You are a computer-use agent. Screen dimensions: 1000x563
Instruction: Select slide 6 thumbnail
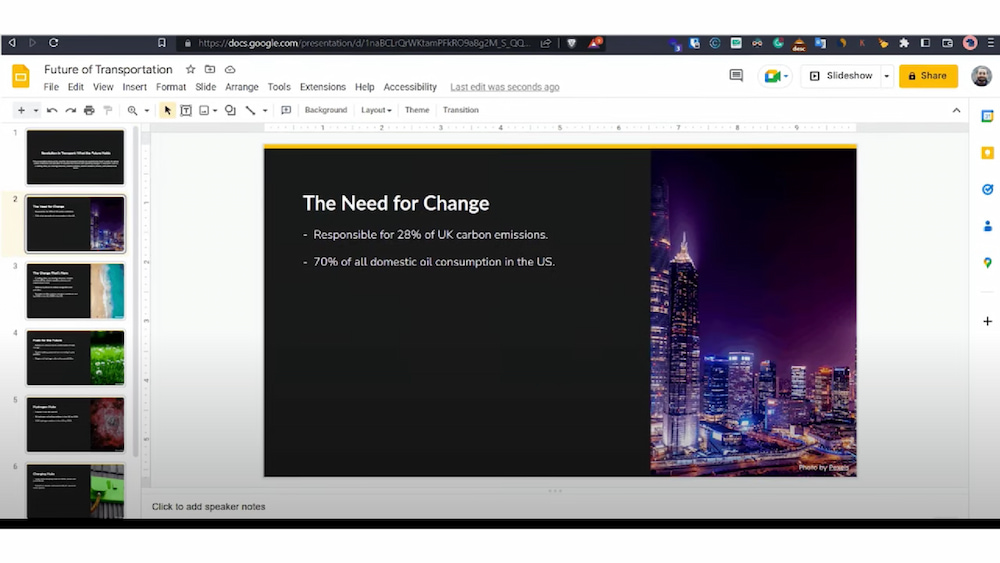coord(75,491)
